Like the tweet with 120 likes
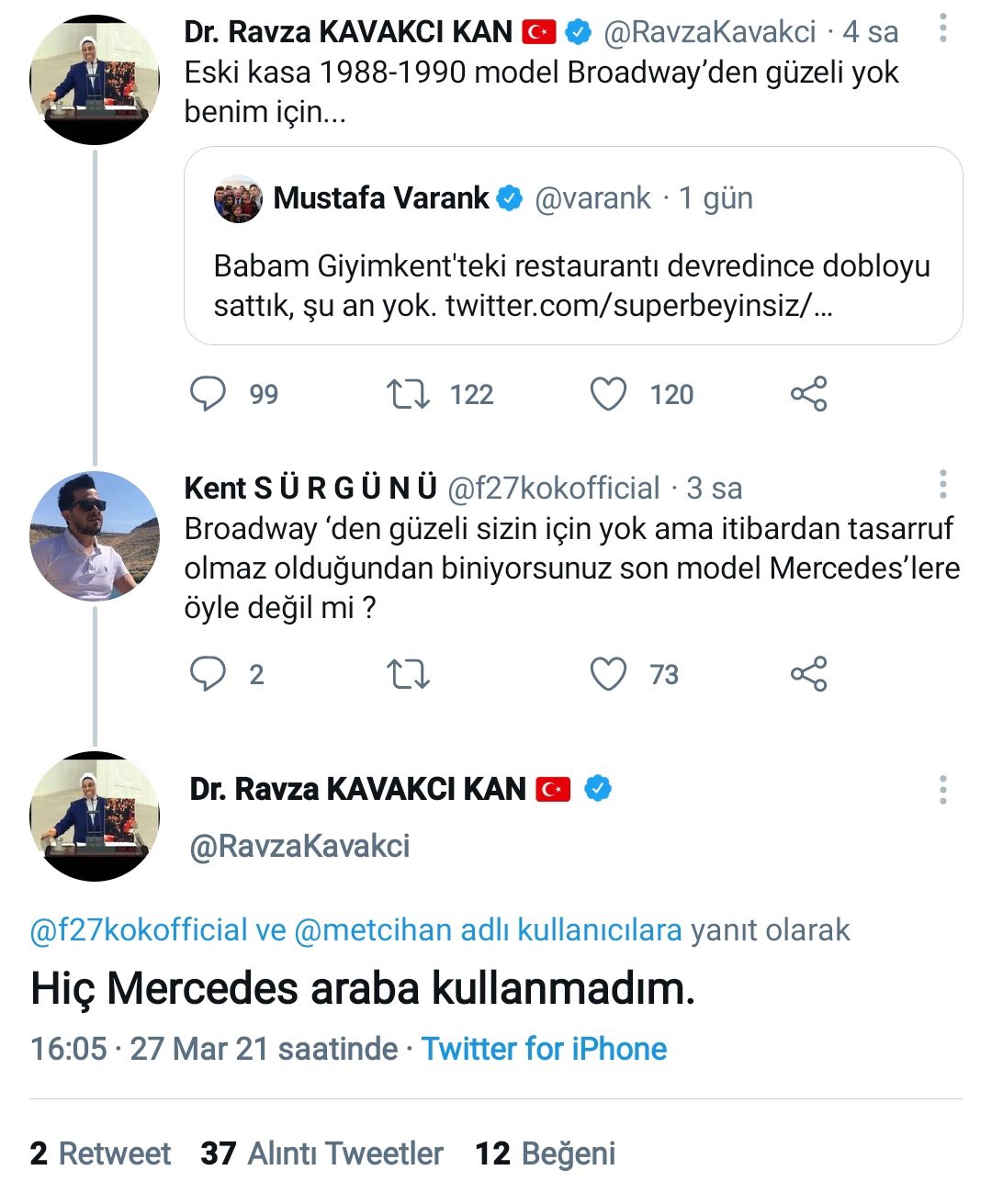Screen dimensions: 992x1204 click(x=608, y=394)
